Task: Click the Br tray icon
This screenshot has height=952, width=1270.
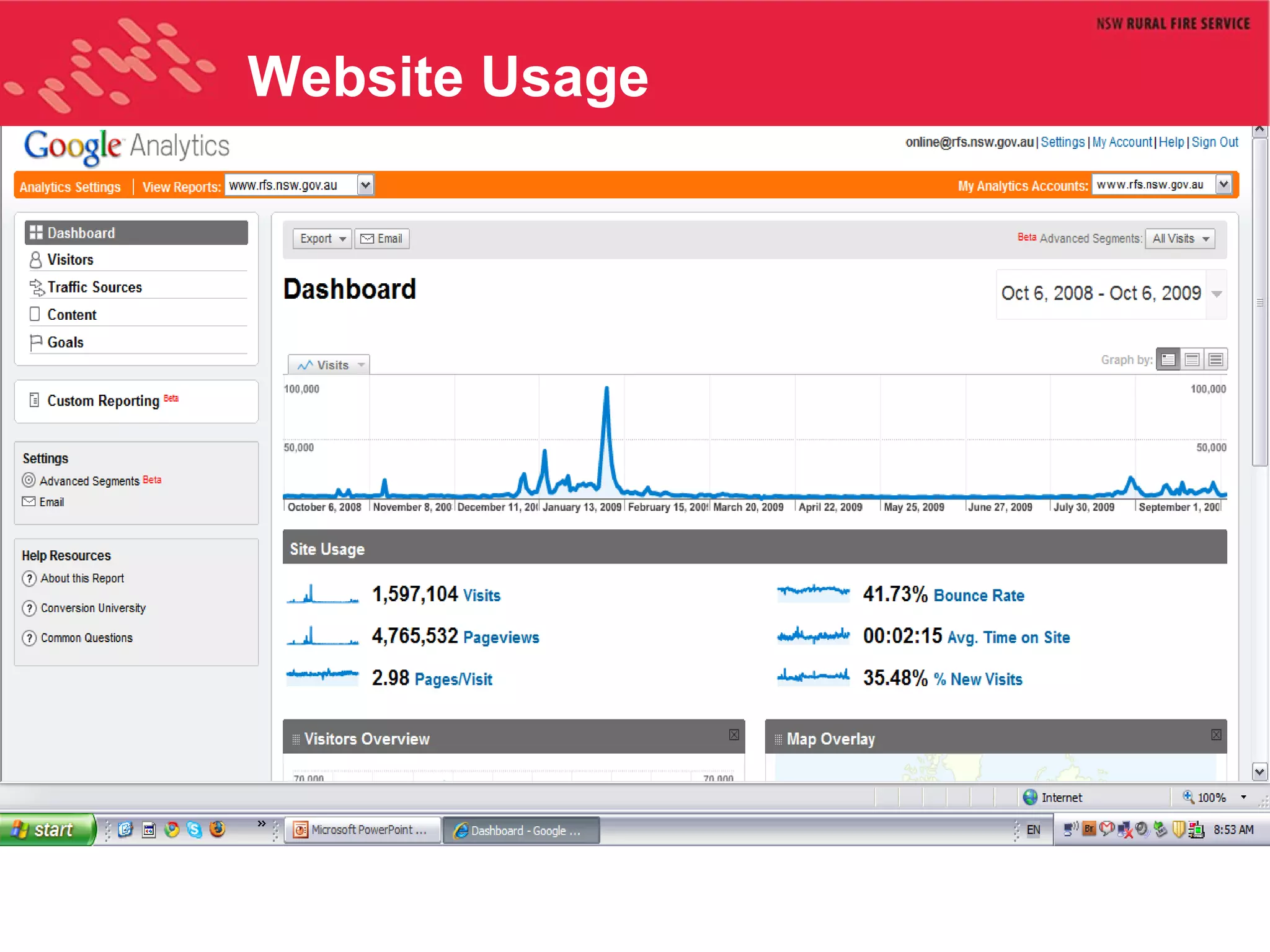Action: pyautogui.click(x=1089, y=829)
